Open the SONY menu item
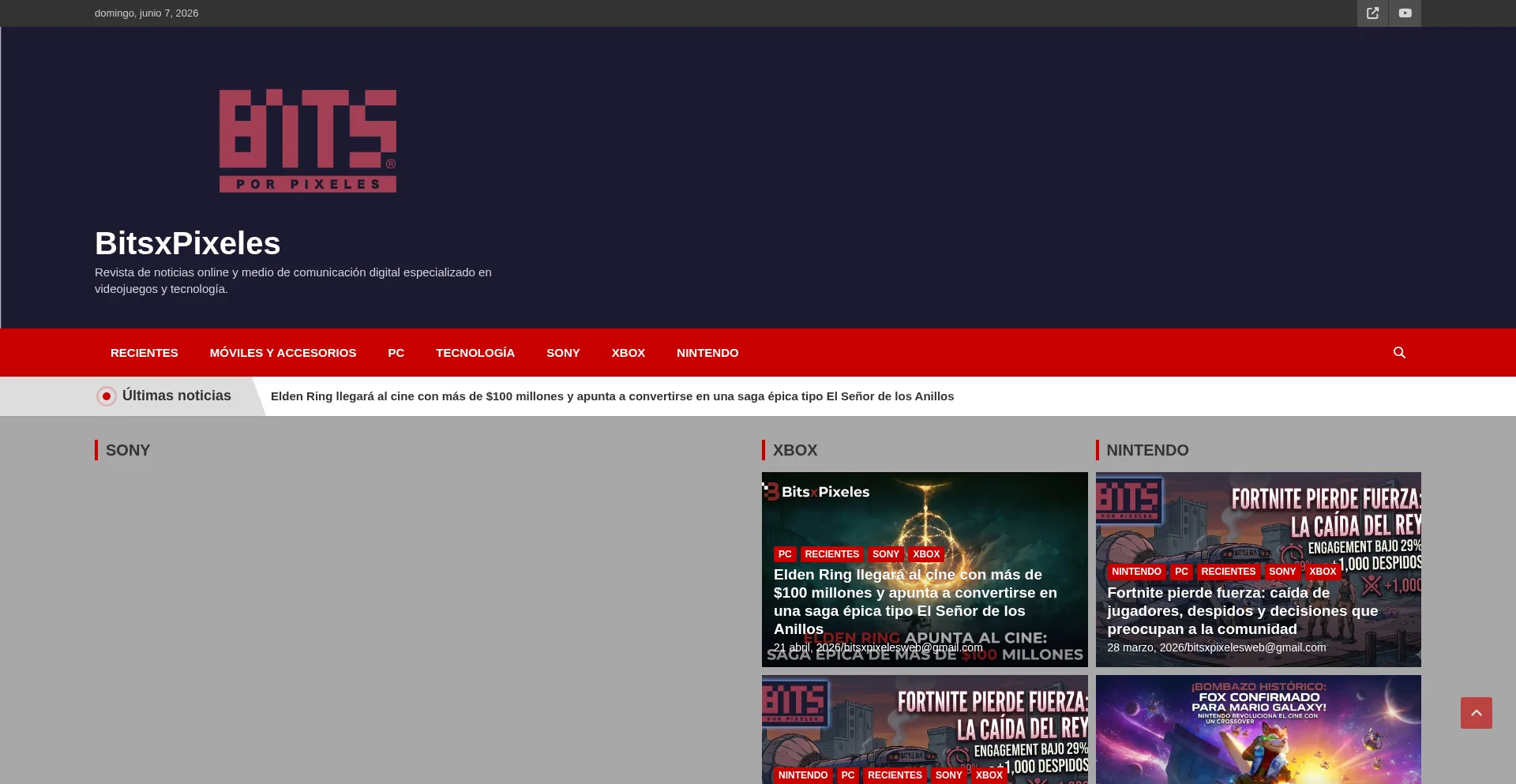Screen dimensions: 1516x784 tap(563, 353)
